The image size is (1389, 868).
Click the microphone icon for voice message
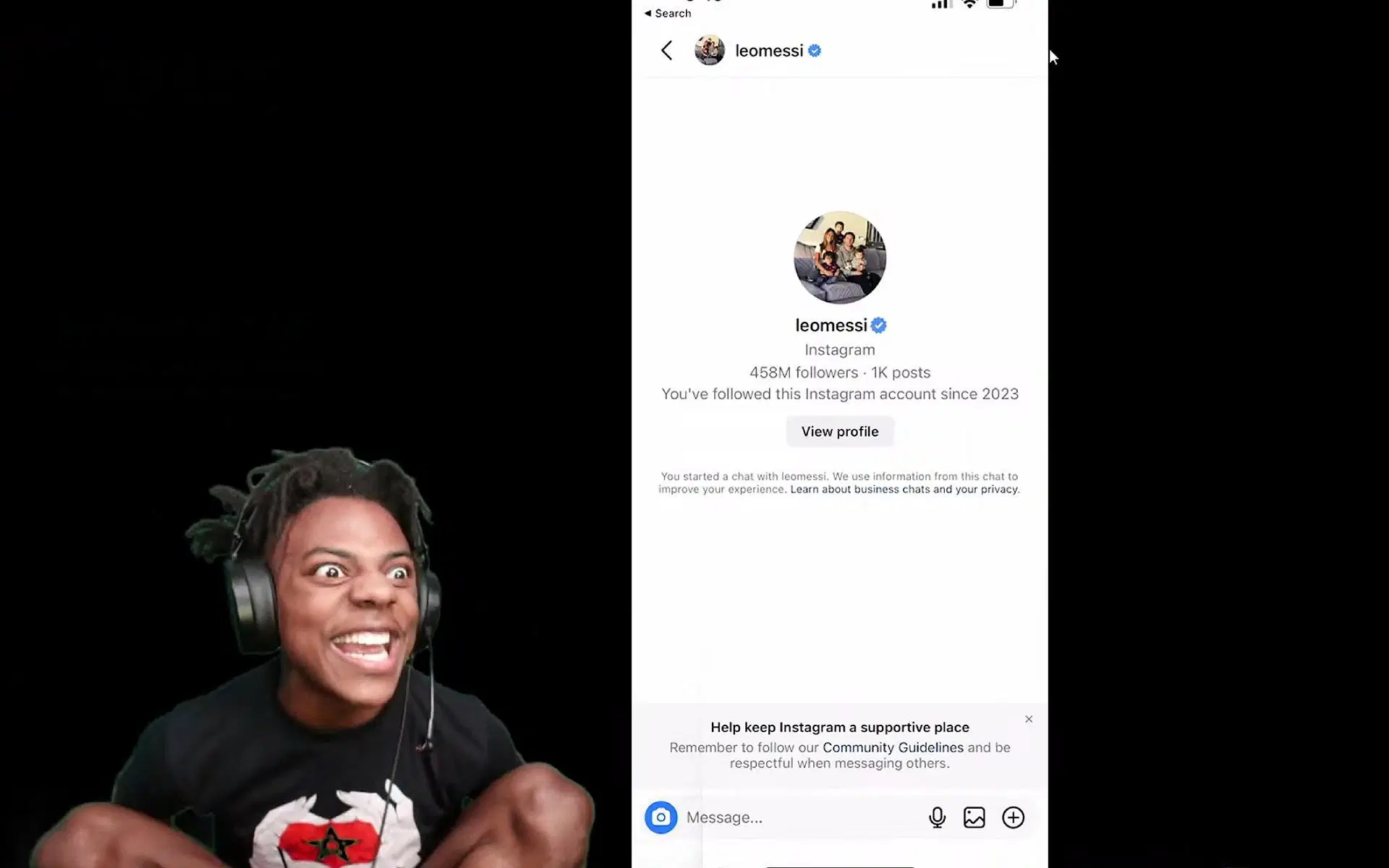tap(937, 817)
